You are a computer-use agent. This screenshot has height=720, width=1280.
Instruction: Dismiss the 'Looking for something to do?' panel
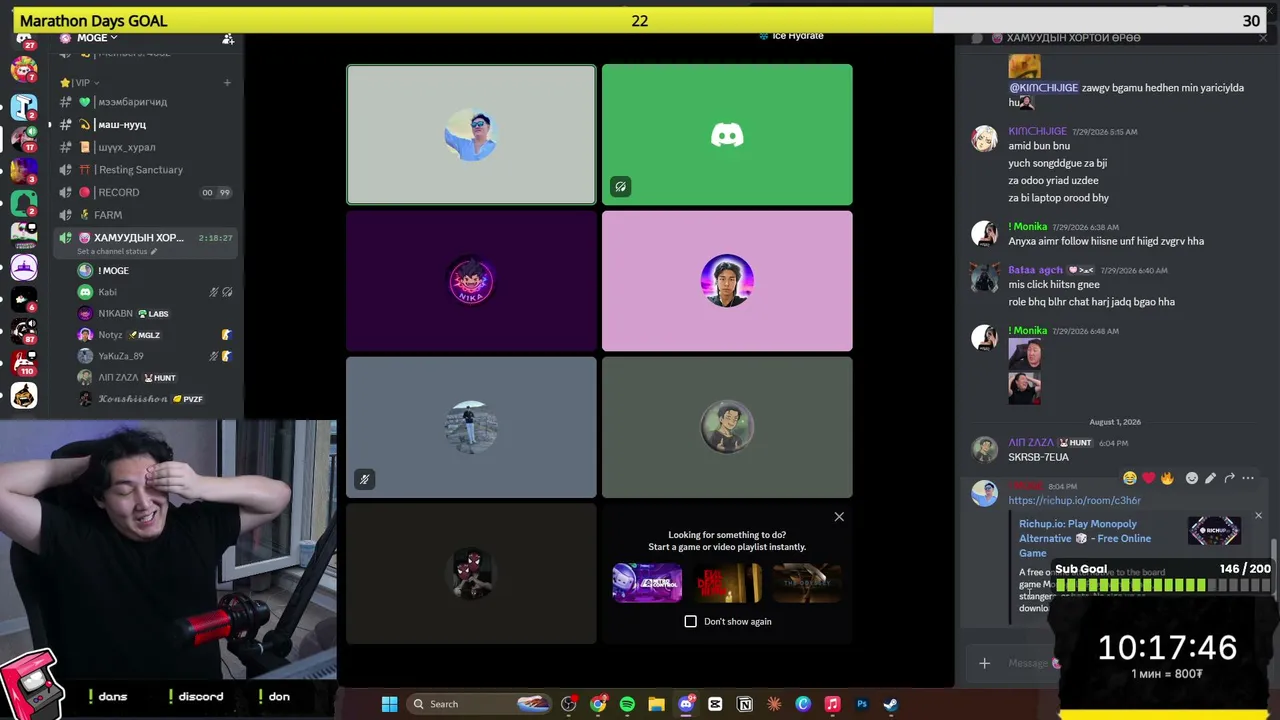pyautogui.click(x=839, y=517)
